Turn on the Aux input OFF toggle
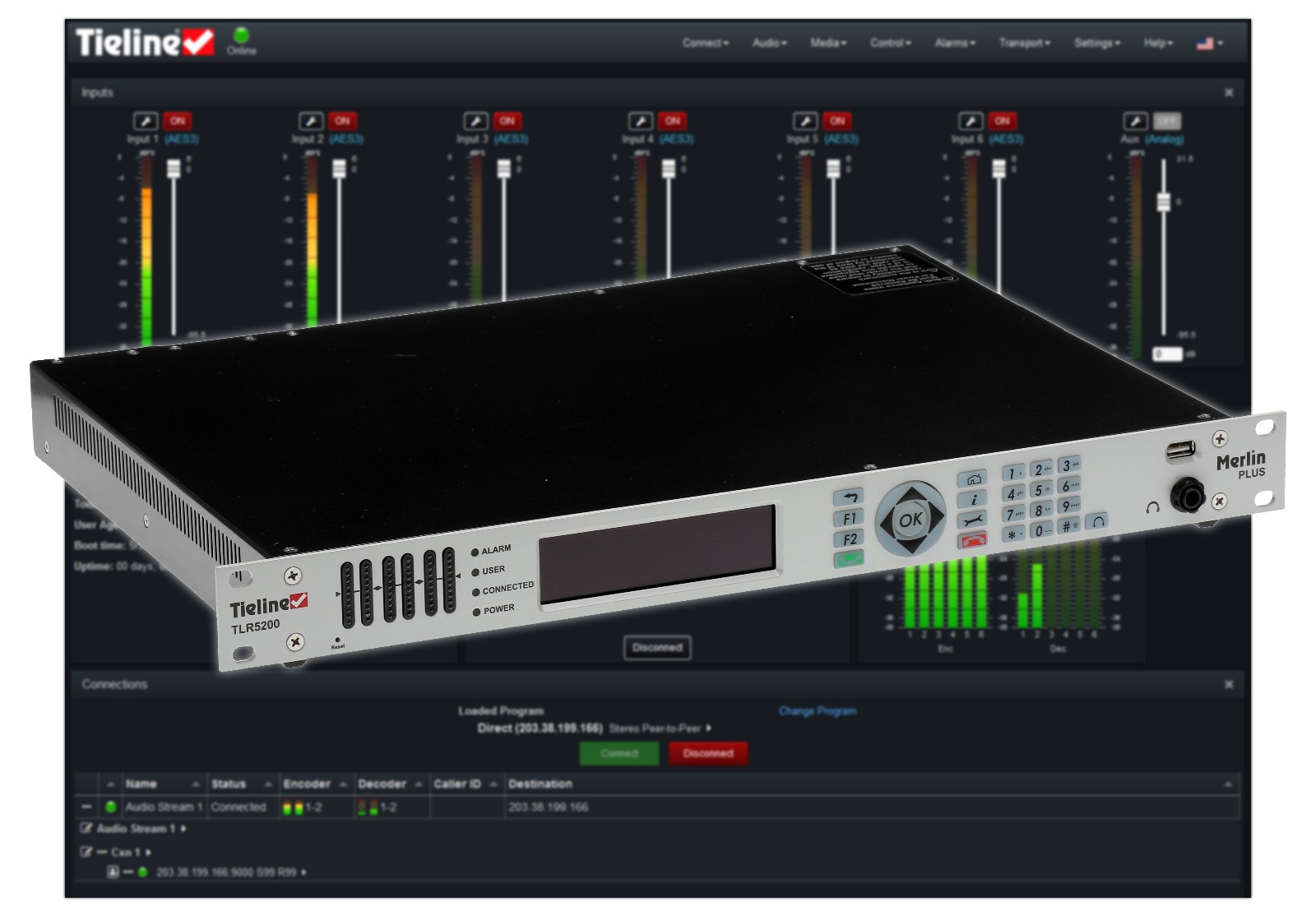 1167,121
